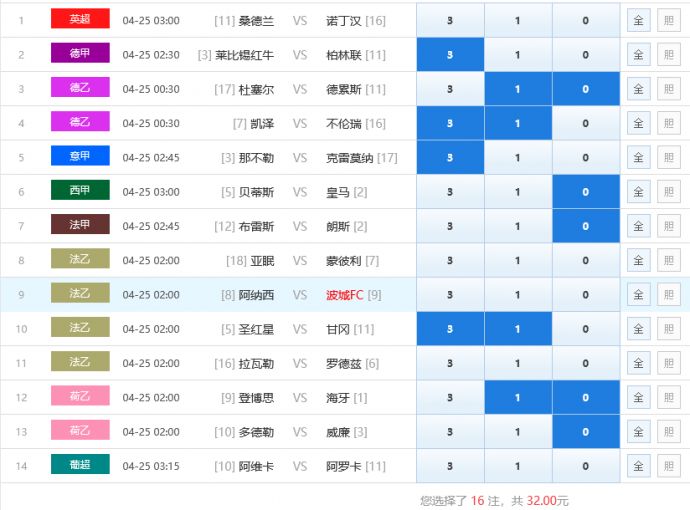The image size is (690, 510).
Task: Mark 多德勒 vs 威廉 as 胆
Action: 667,432
